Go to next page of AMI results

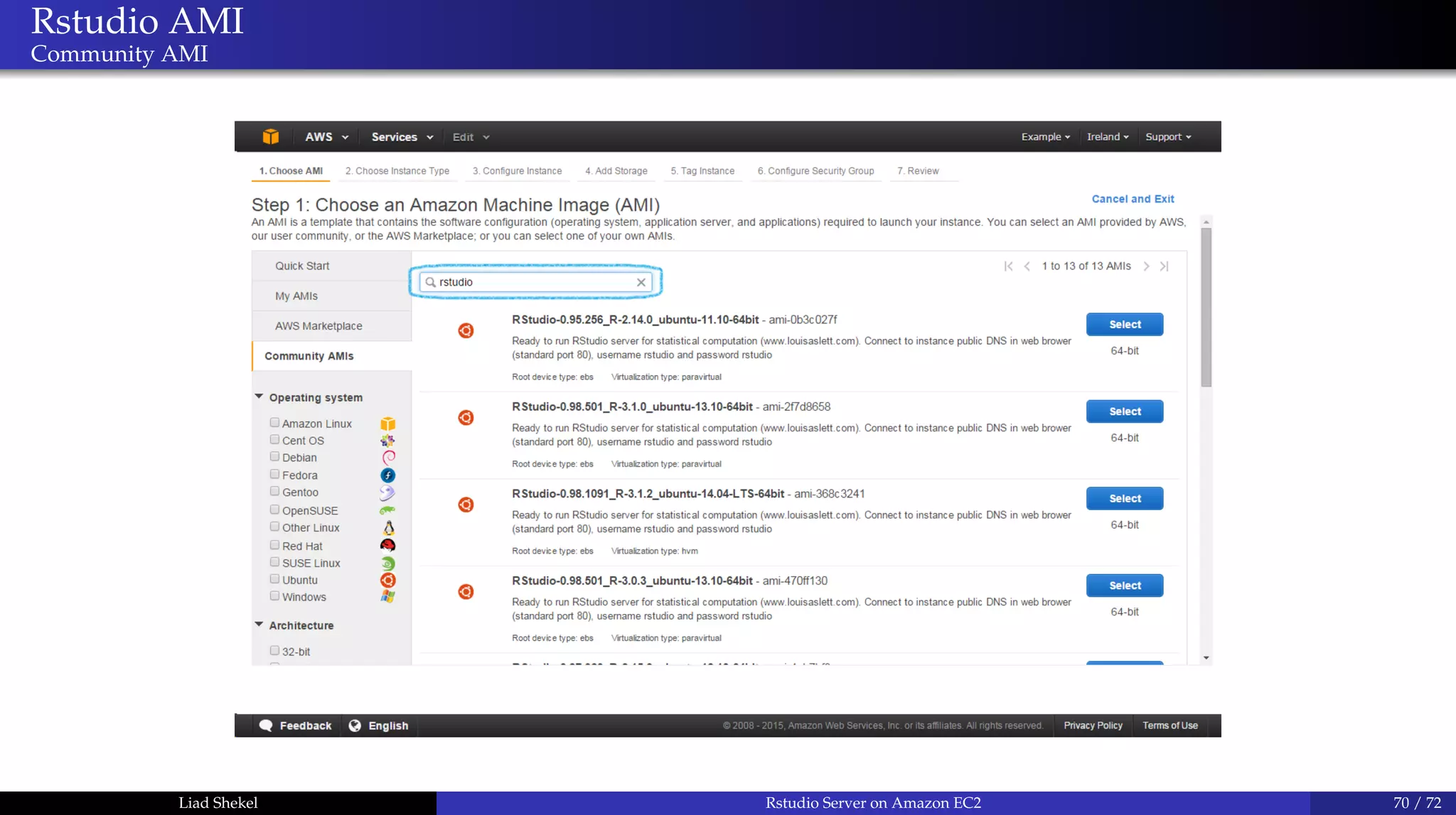click(1146, 266)
